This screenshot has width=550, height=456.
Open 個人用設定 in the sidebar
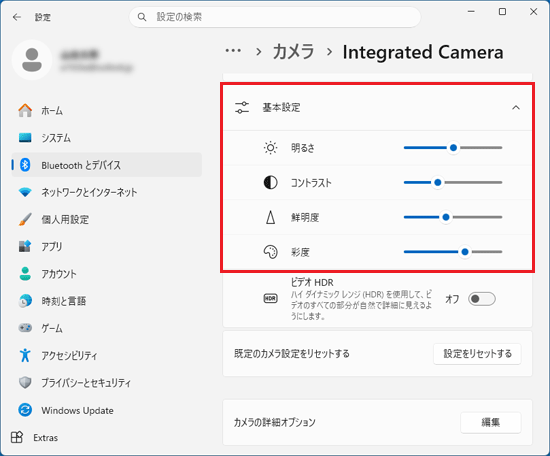(107, 219)
